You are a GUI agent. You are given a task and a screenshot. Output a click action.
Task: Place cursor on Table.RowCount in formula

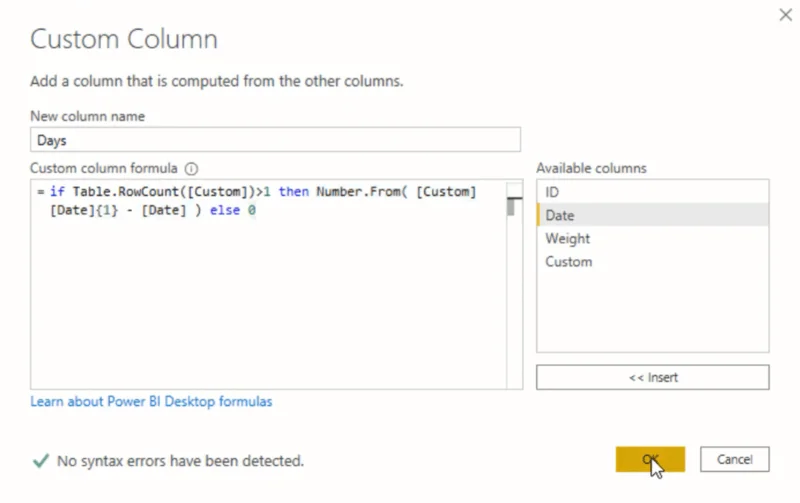[x=126, y=192]
